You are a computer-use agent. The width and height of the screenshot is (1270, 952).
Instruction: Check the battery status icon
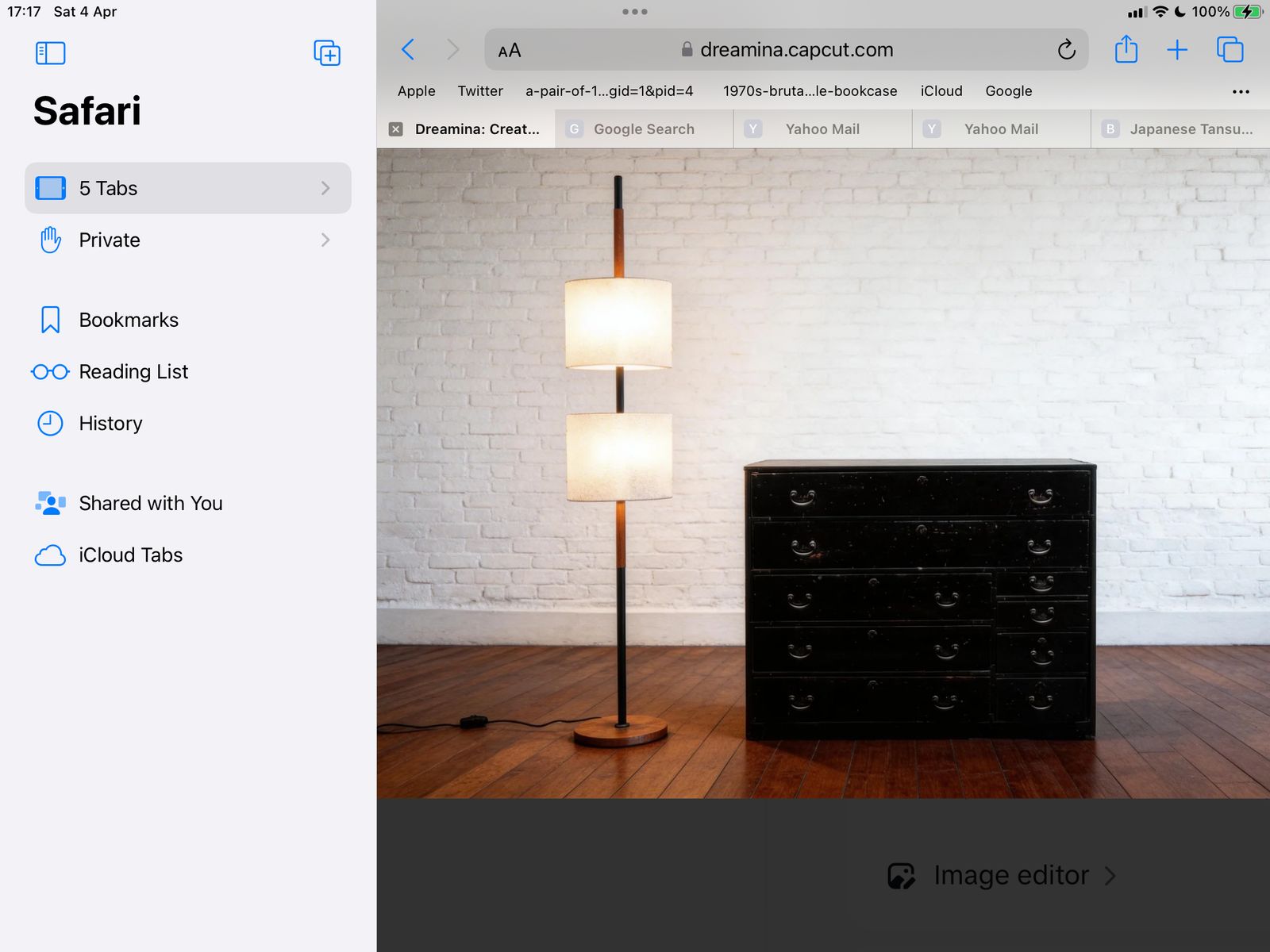[x=1248, y=12]
